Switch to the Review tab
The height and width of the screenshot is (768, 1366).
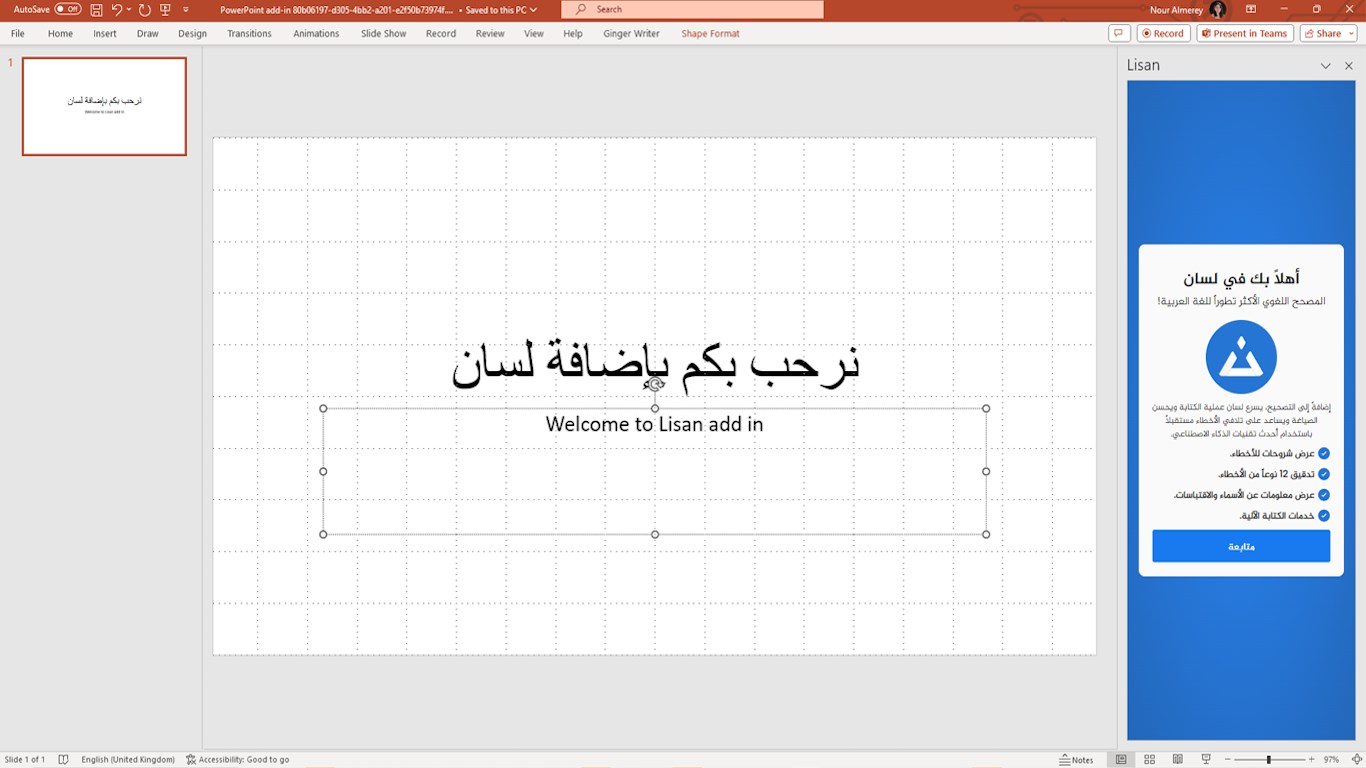click(x=490, y=33)
